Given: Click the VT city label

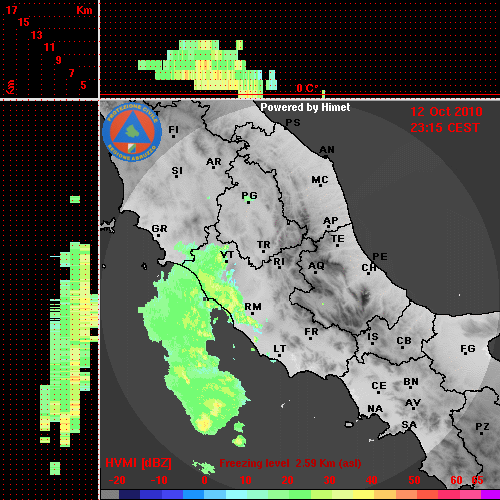Looking at the screenshot, I should click(227, 255).
